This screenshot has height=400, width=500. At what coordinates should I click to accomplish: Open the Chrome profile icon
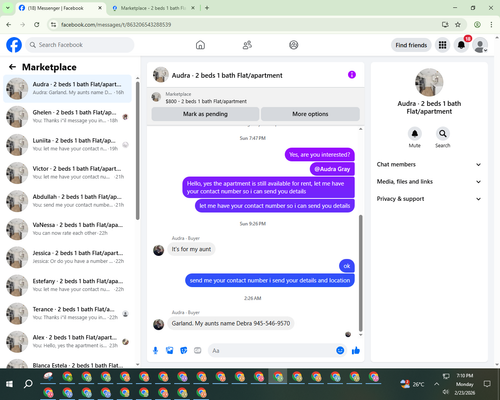(477, 25)
